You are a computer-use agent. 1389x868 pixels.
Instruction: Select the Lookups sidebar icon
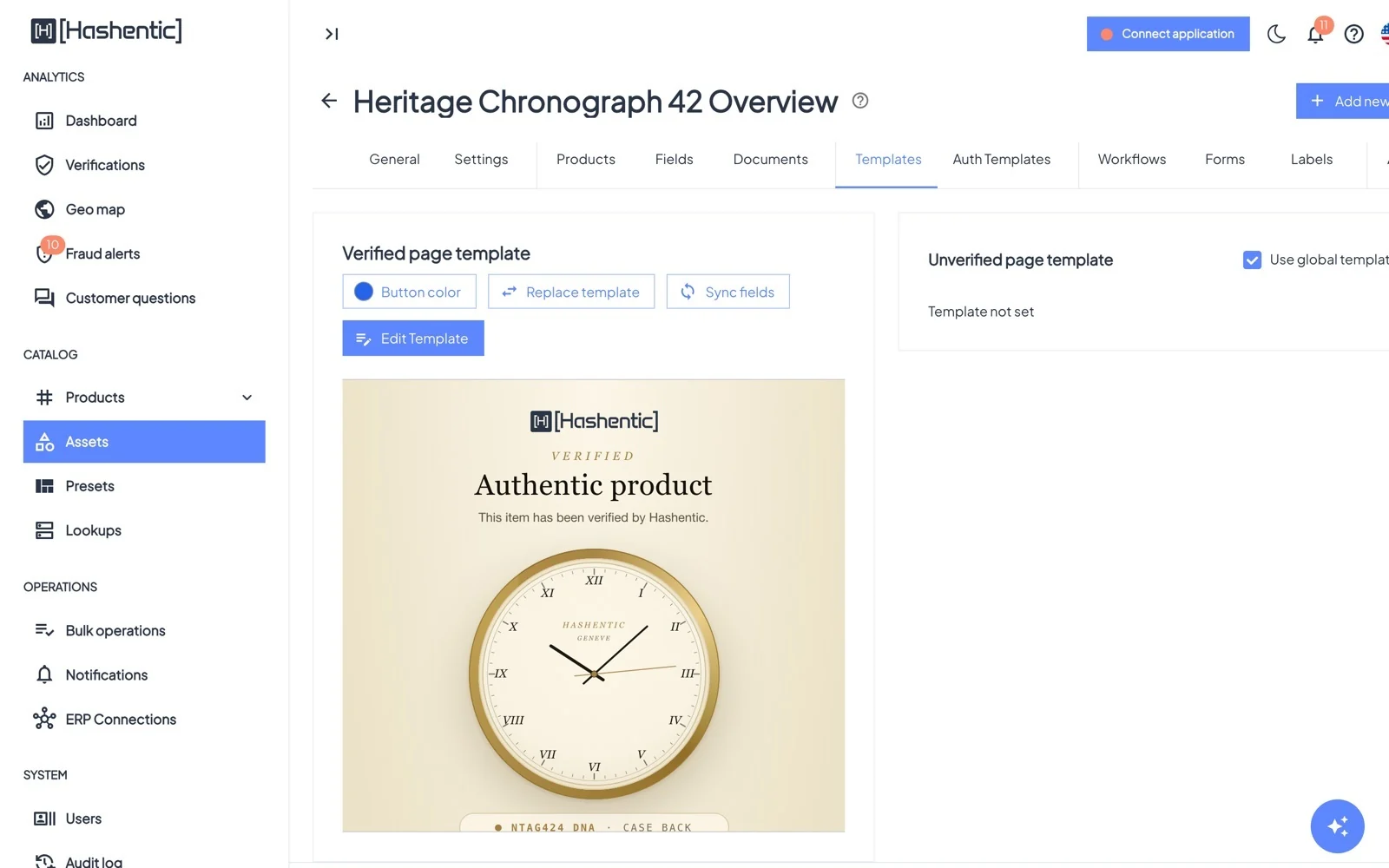coord(44,530)
